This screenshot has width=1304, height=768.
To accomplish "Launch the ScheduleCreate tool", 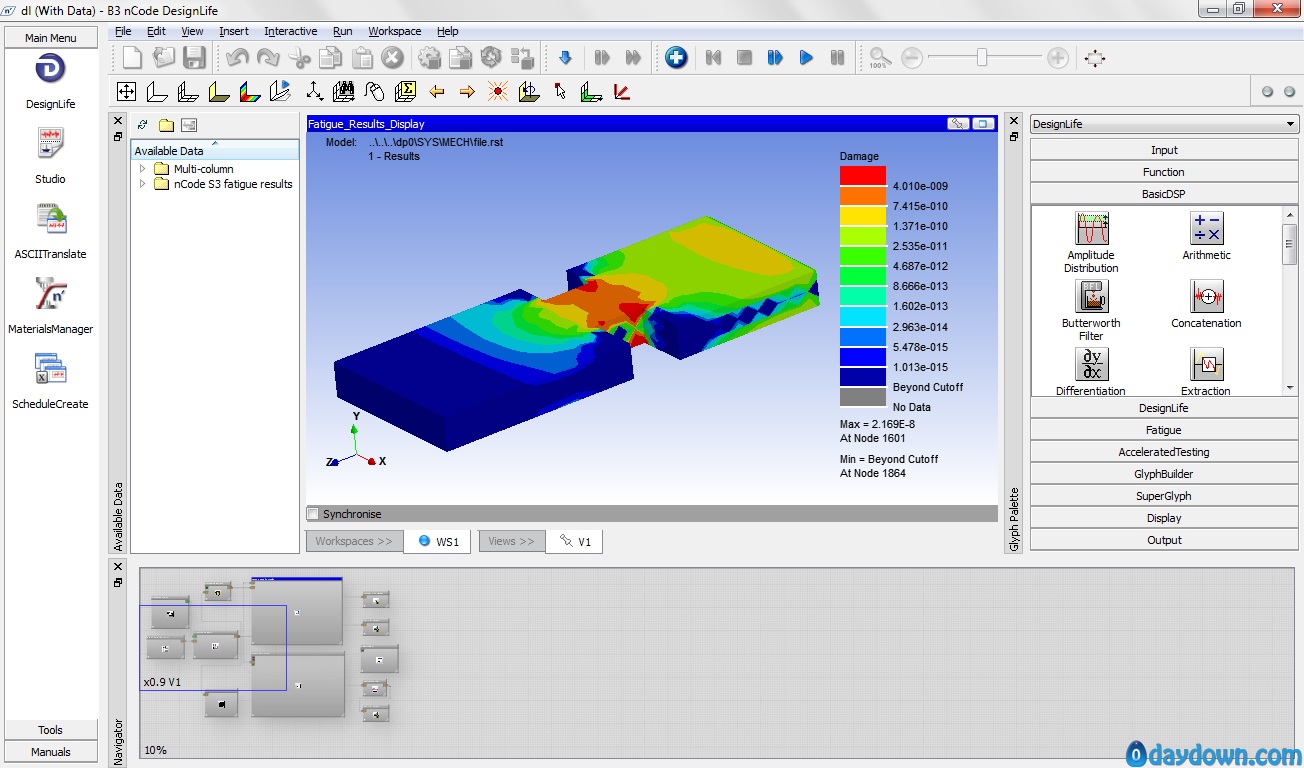I will 50,368.
